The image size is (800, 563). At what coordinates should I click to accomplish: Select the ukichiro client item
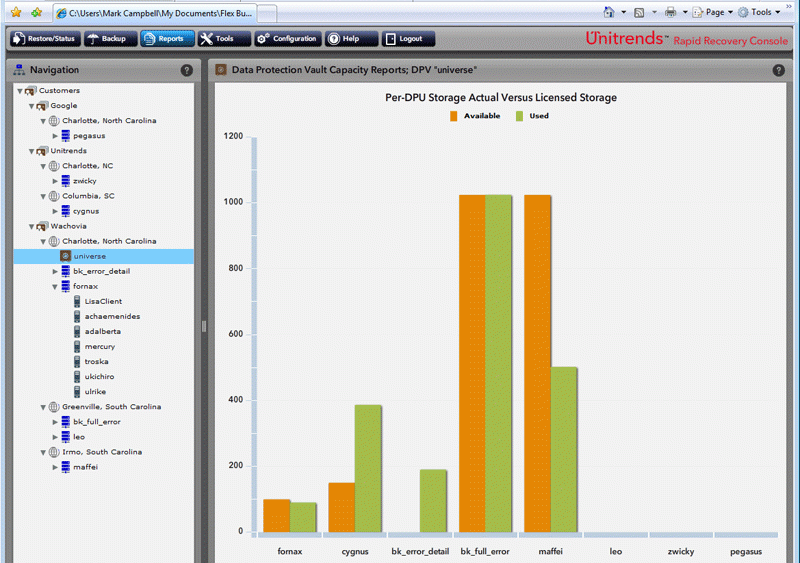(99, 377)
